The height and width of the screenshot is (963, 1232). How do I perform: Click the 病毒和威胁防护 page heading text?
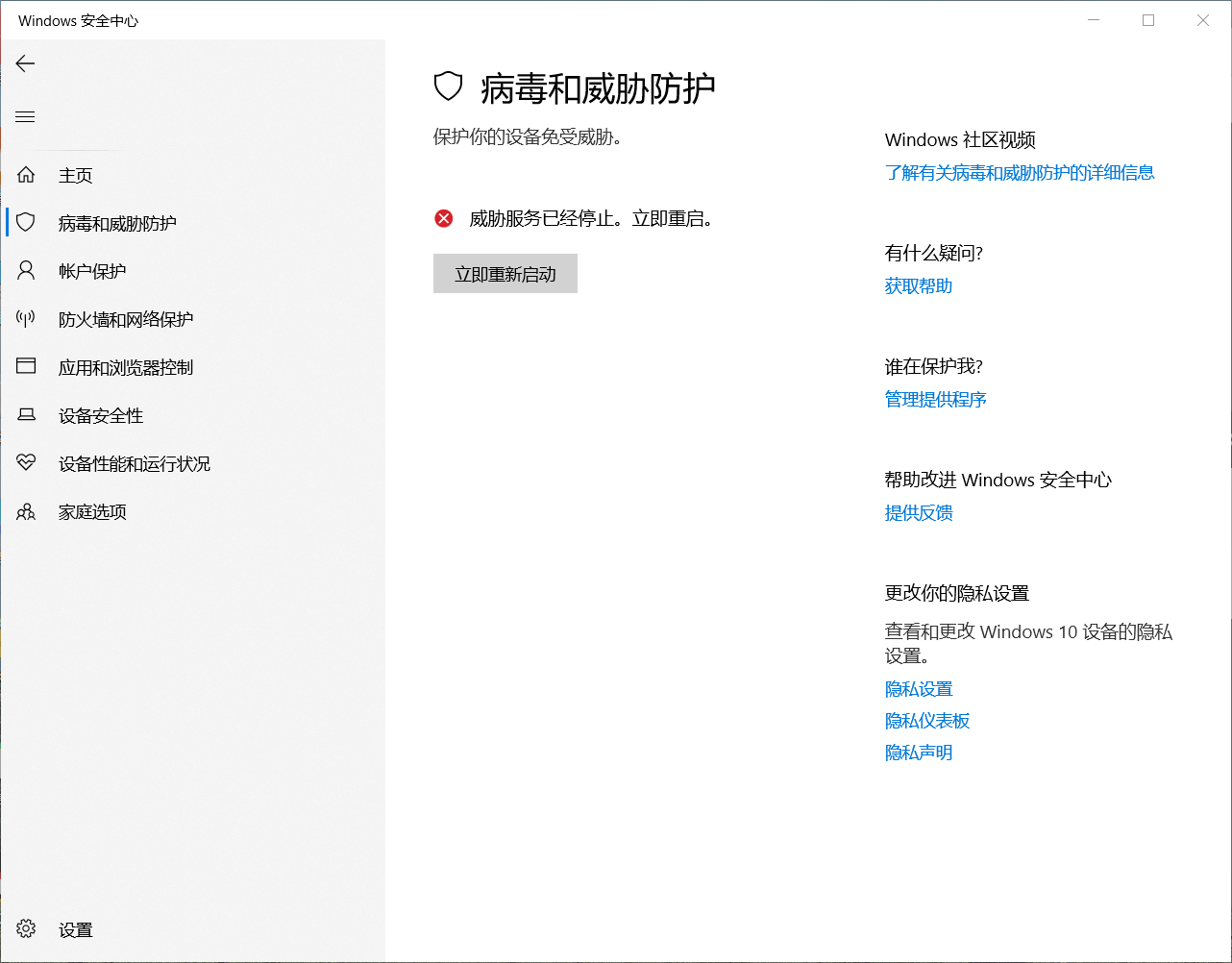598,88
